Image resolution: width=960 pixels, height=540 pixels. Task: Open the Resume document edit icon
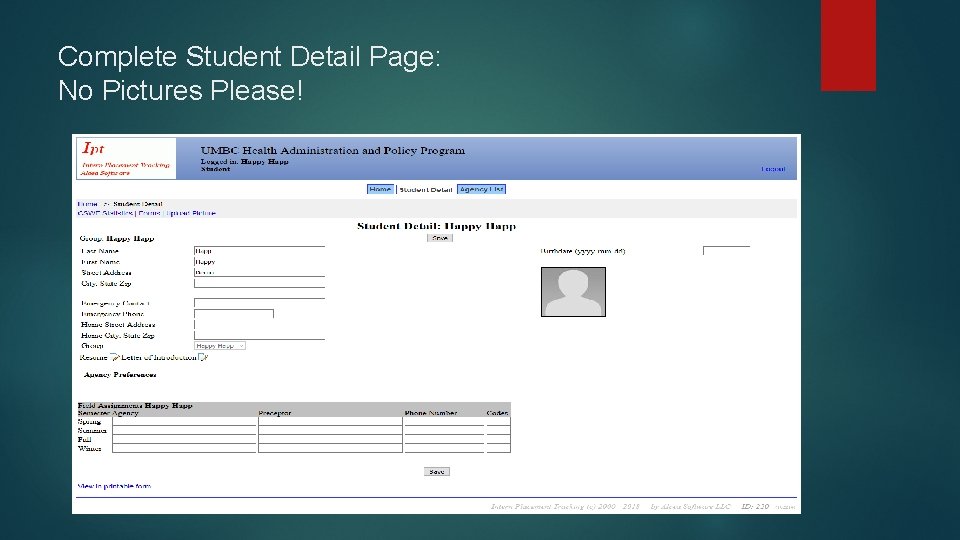click(114, 357)
